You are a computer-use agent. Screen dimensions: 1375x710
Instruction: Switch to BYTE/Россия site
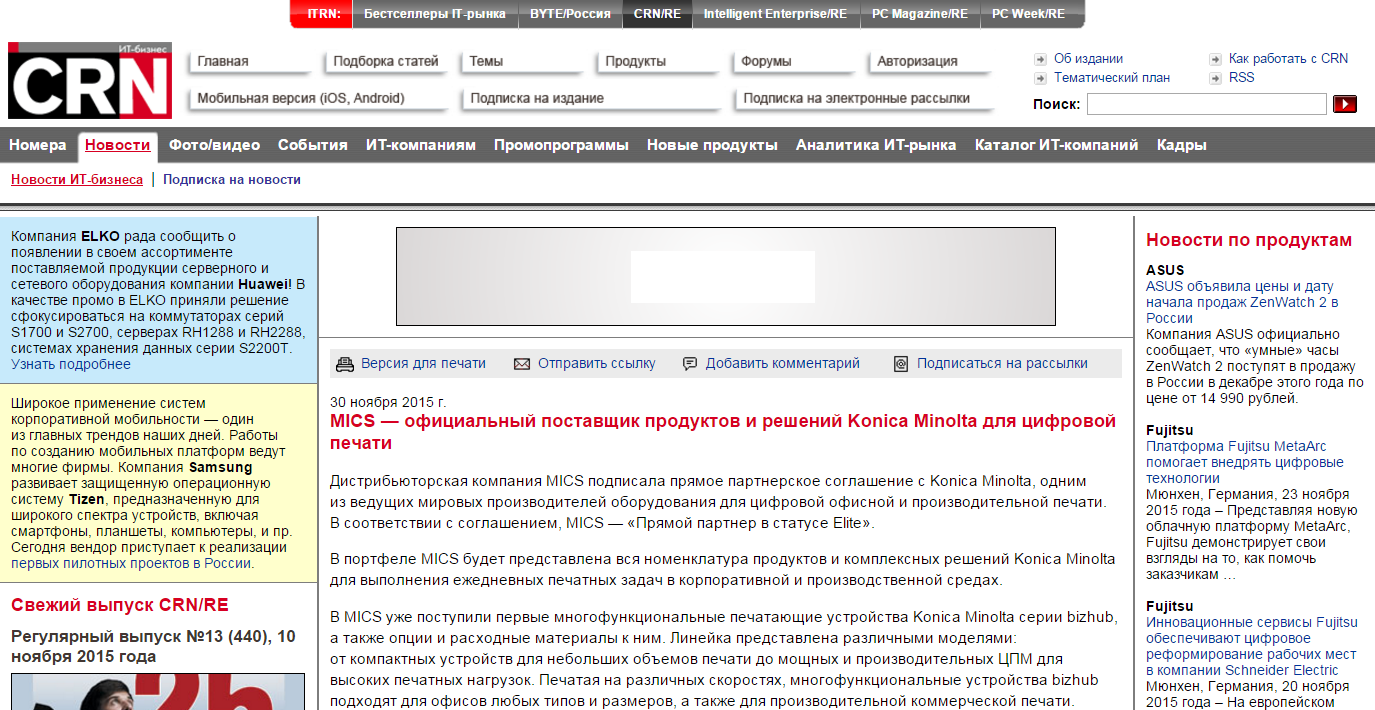(570, 14)
